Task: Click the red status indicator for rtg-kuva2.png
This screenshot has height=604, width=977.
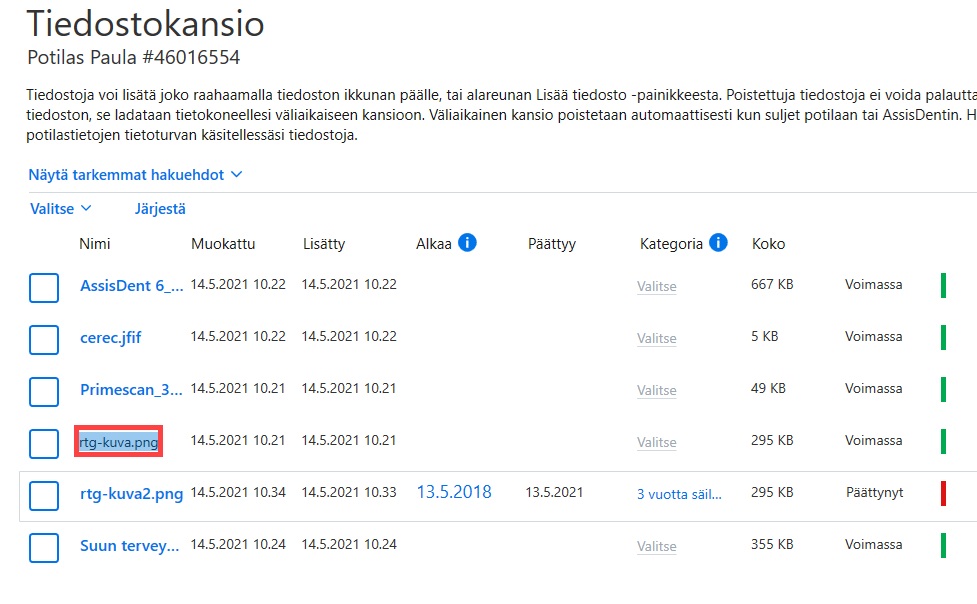Action: coord(943,494)
